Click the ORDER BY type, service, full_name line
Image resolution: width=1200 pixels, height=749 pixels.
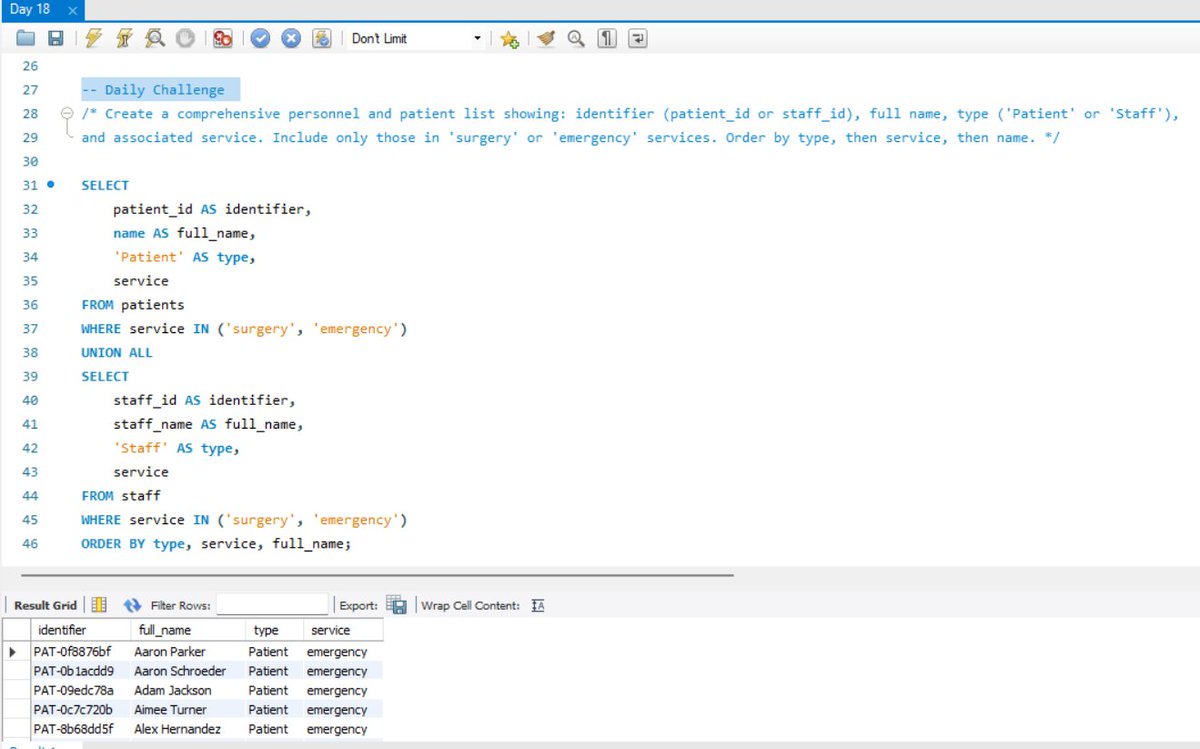point(216,543)
